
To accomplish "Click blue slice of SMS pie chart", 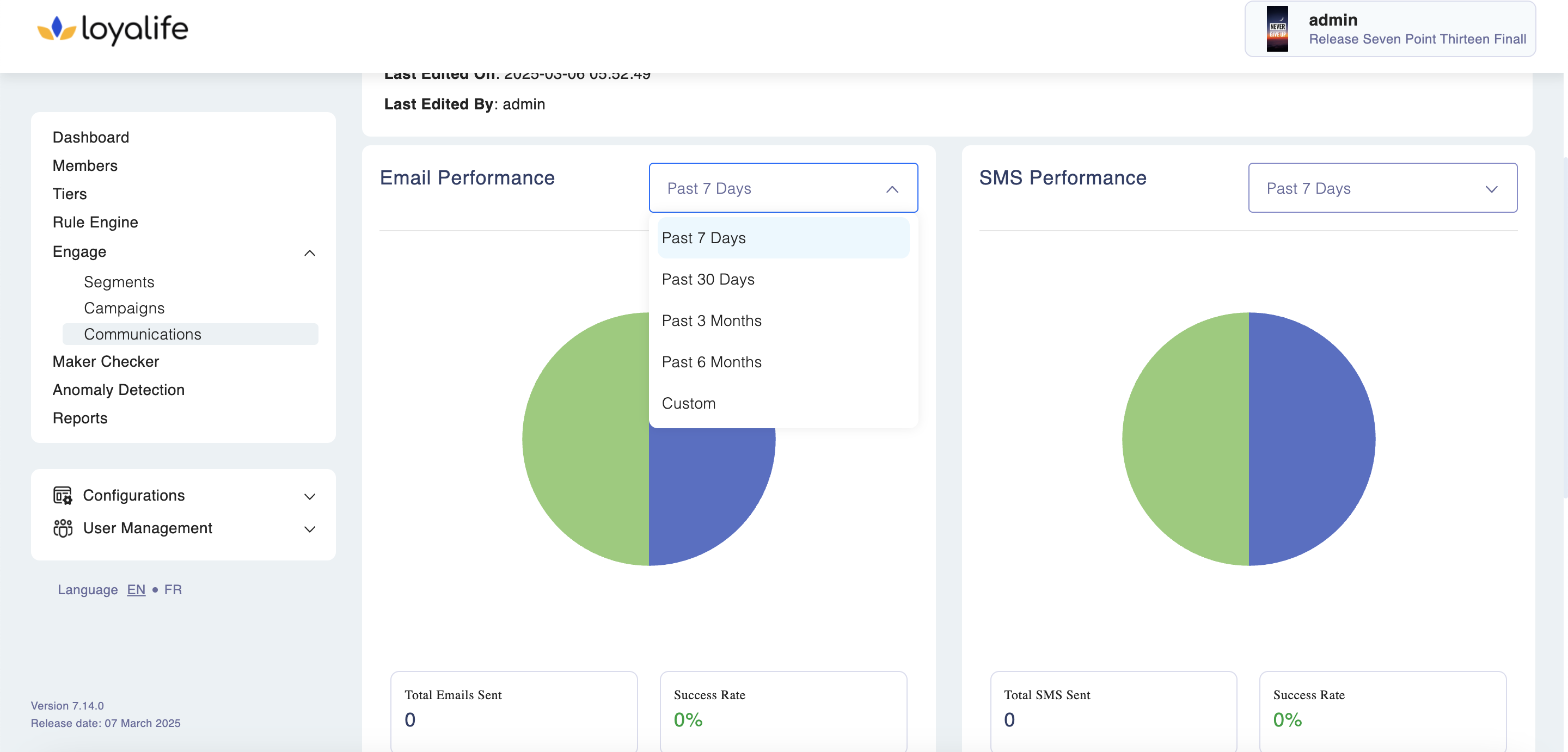I will pos(1312,439).
